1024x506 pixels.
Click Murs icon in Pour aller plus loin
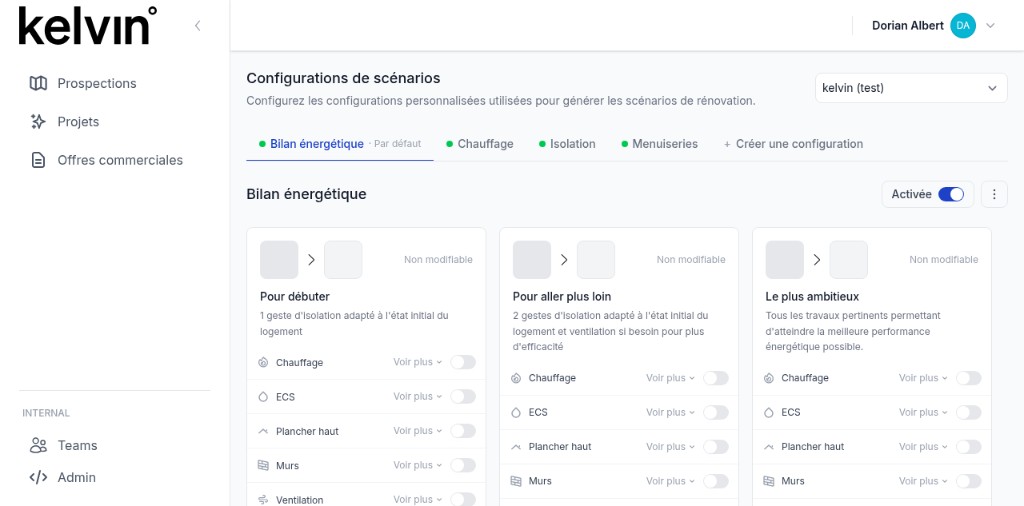(516, 481)
